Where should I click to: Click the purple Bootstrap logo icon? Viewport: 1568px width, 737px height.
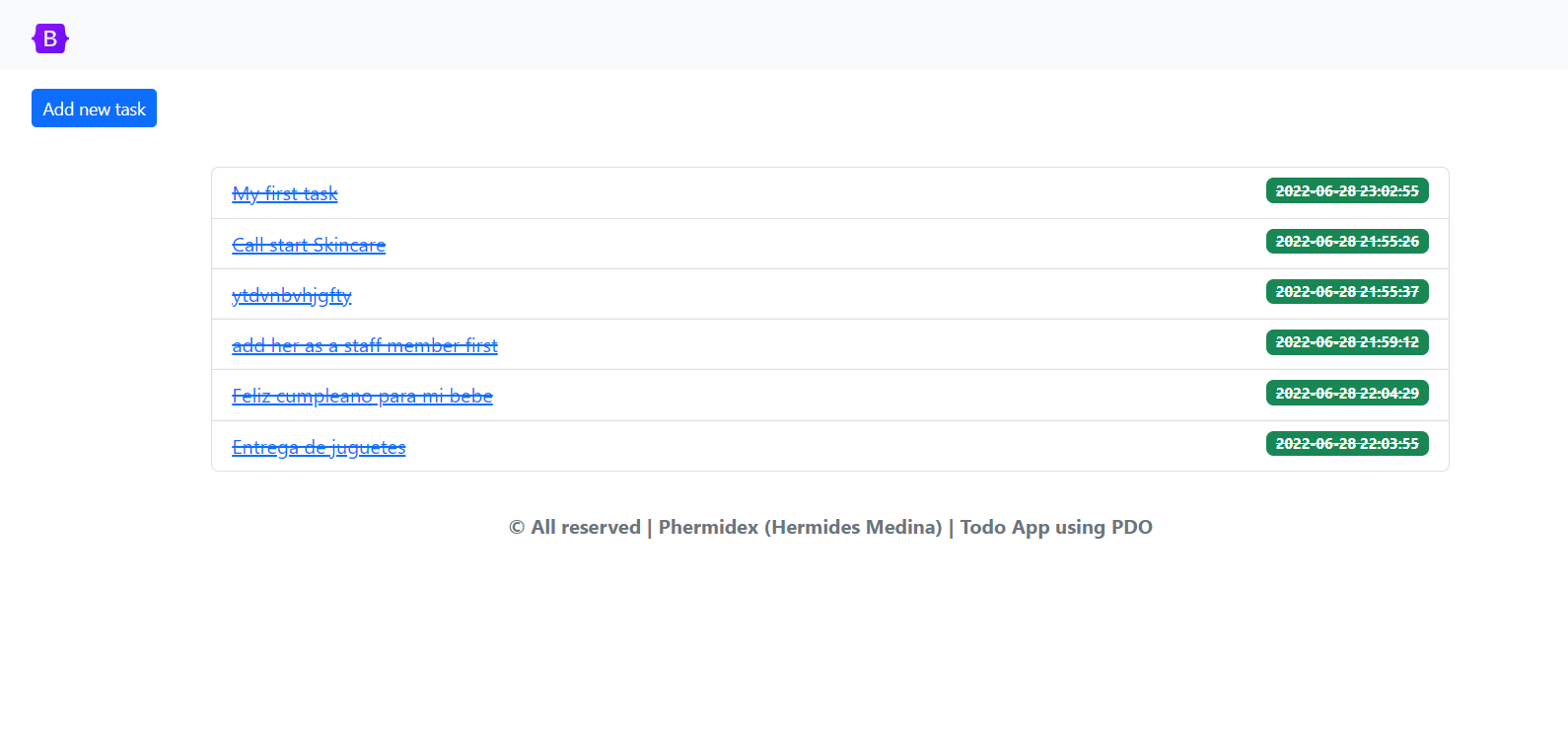click(x=50, y=38)
